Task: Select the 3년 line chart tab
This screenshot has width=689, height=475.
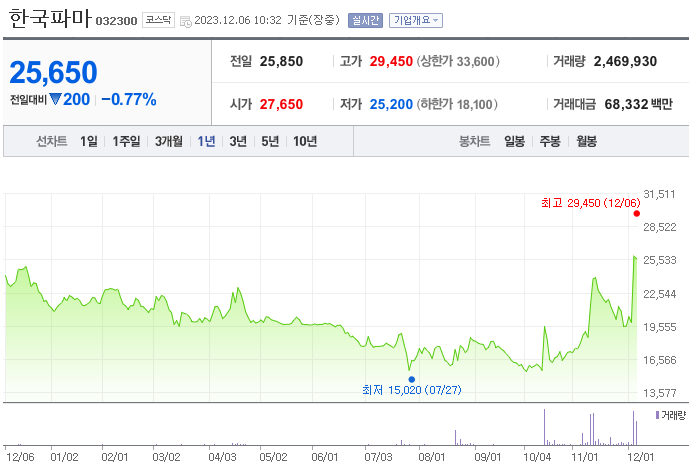Action: pyautogui.click(x=238, y=141)
